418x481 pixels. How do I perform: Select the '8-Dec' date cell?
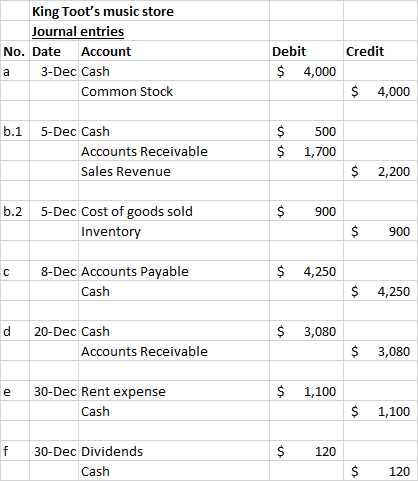click(54, 271)
